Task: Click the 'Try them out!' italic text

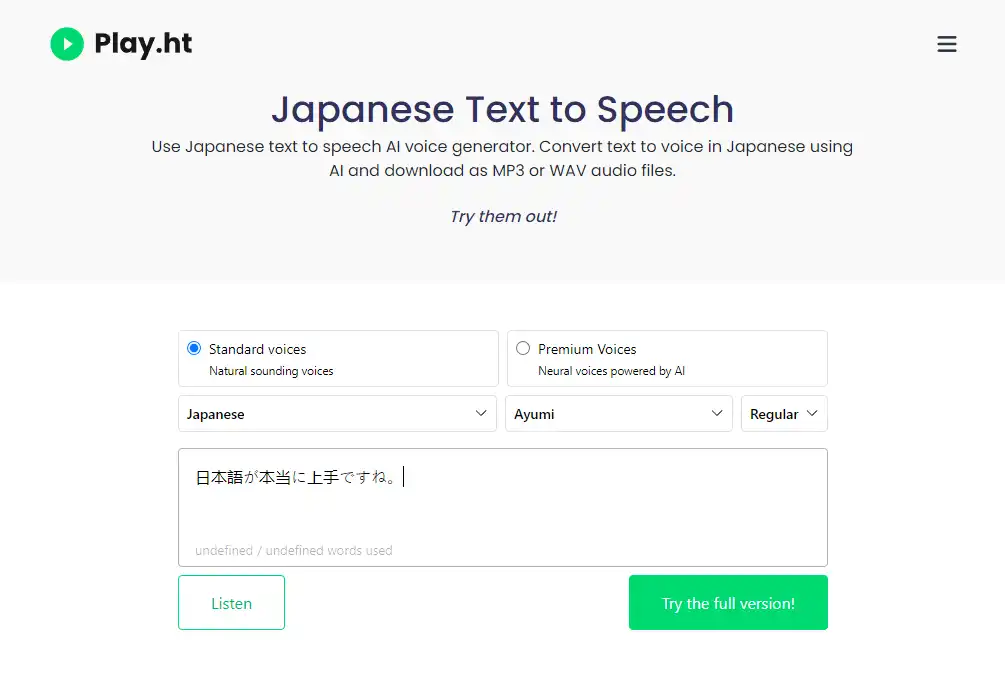Action: pyautogui.click(x=503, y=217)
